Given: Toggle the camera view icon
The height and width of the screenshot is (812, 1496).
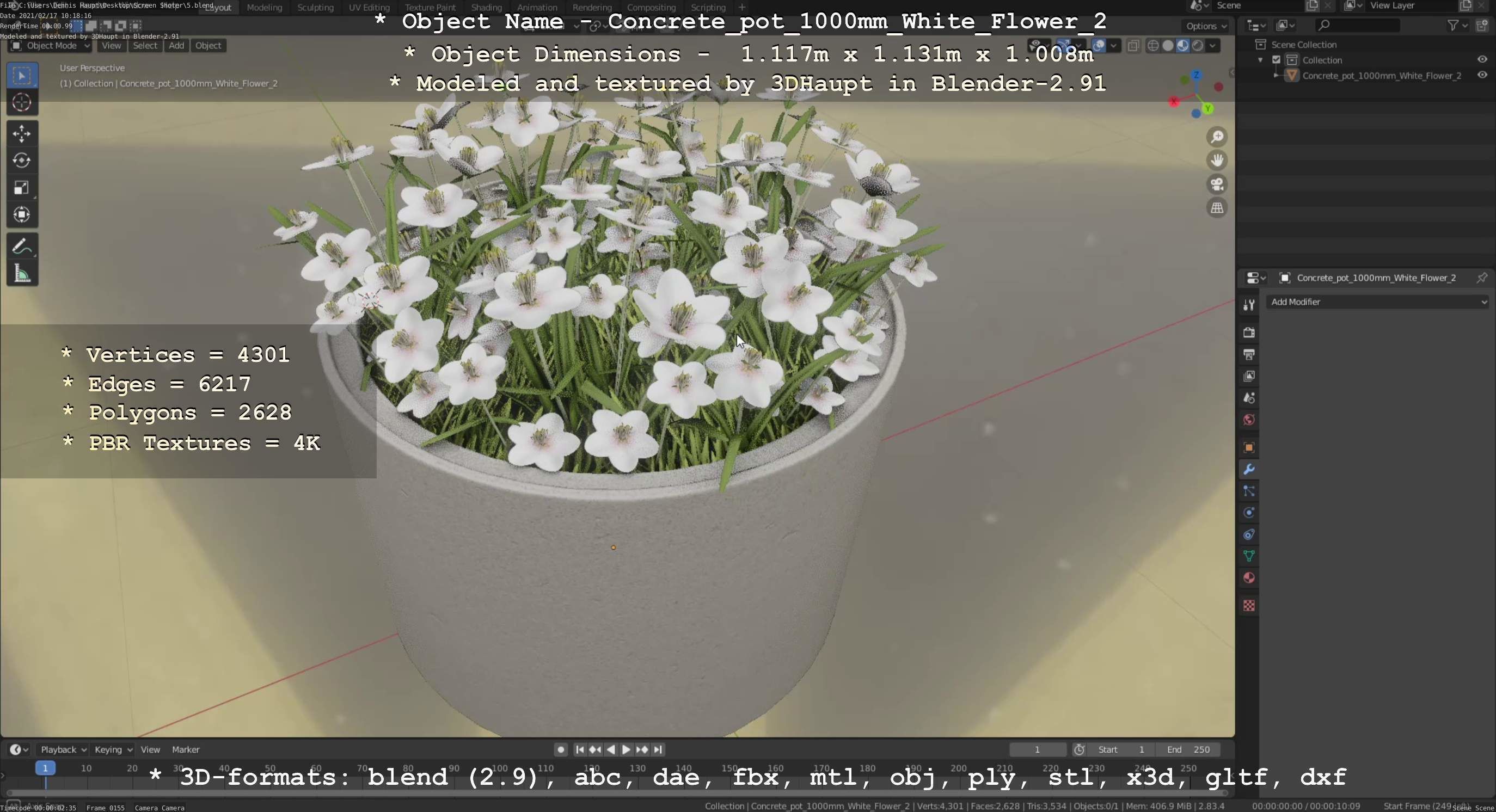Looking at the screenshot, I should (x=1217, y=184).
